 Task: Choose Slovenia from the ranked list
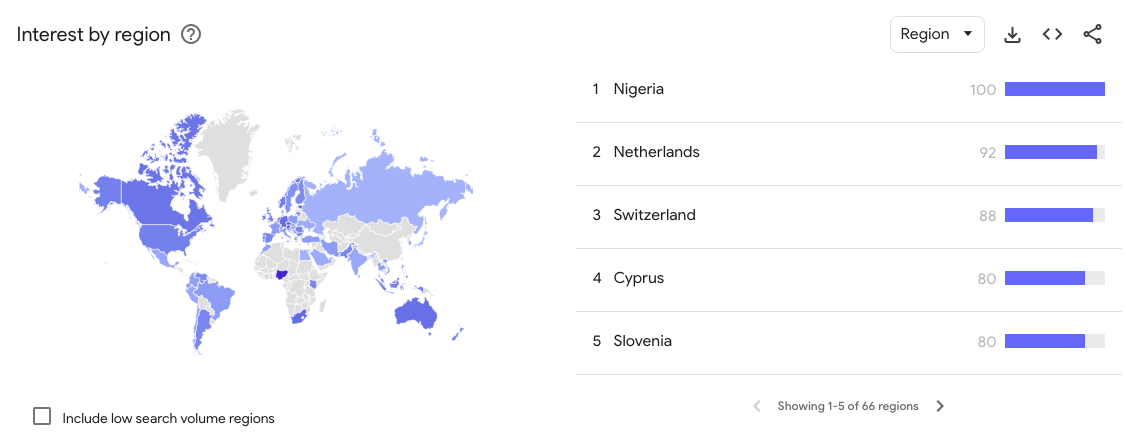click(x=642, y=342)
